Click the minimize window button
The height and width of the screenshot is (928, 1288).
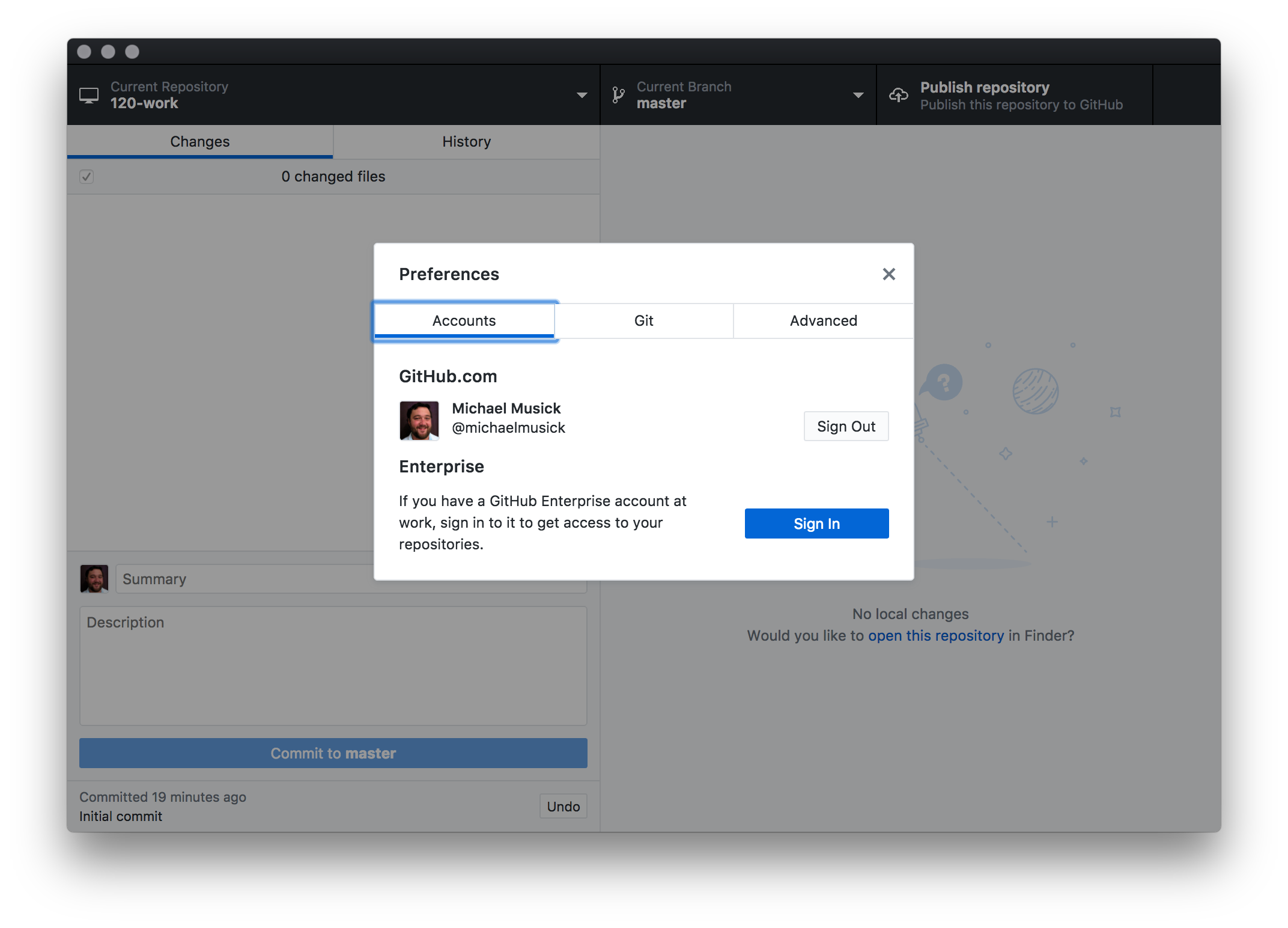(108, 52)
